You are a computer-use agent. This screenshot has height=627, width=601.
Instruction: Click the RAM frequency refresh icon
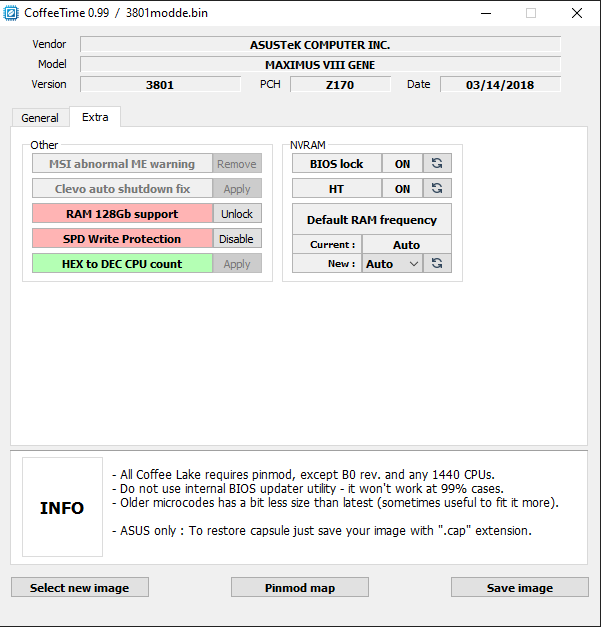(x=437, y=264)
